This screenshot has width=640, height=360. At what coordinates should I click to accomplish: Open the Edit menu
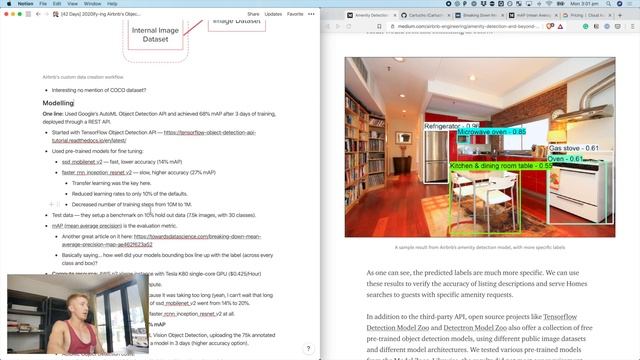57,4
